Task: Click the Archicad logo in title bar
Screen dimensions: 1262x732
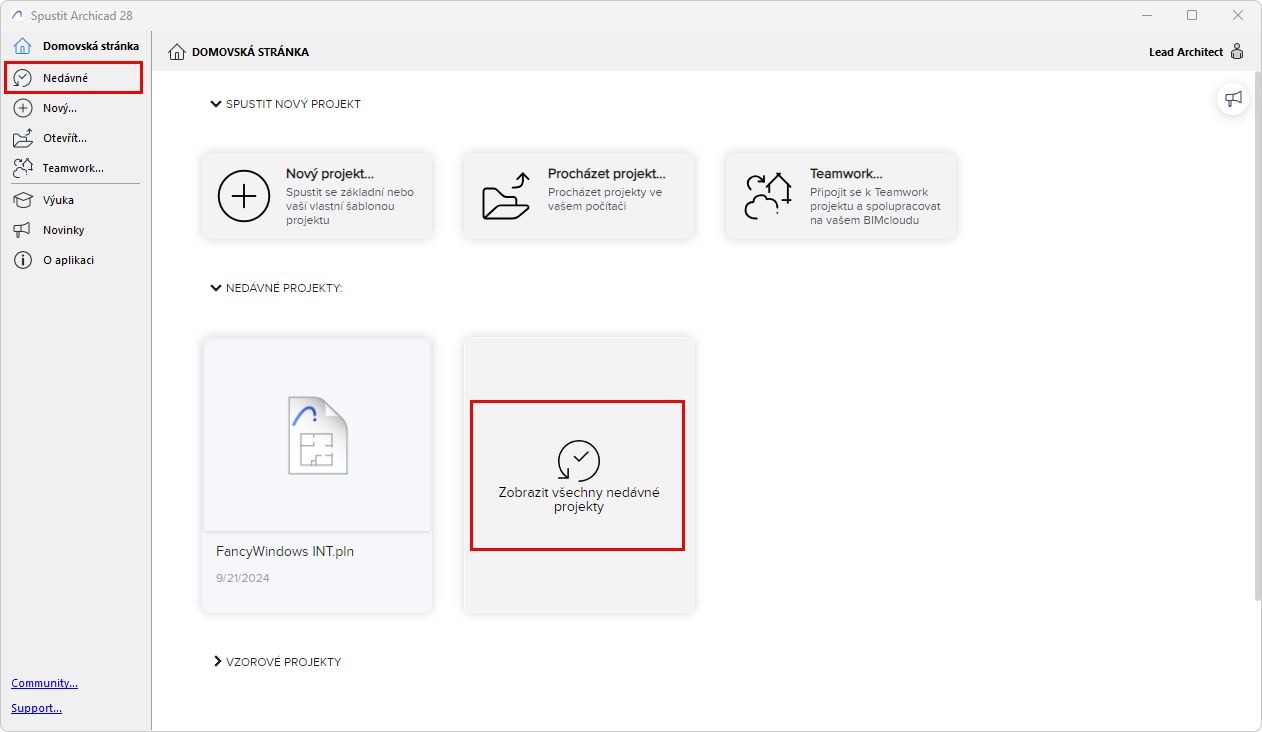Action: pos(16,15)
